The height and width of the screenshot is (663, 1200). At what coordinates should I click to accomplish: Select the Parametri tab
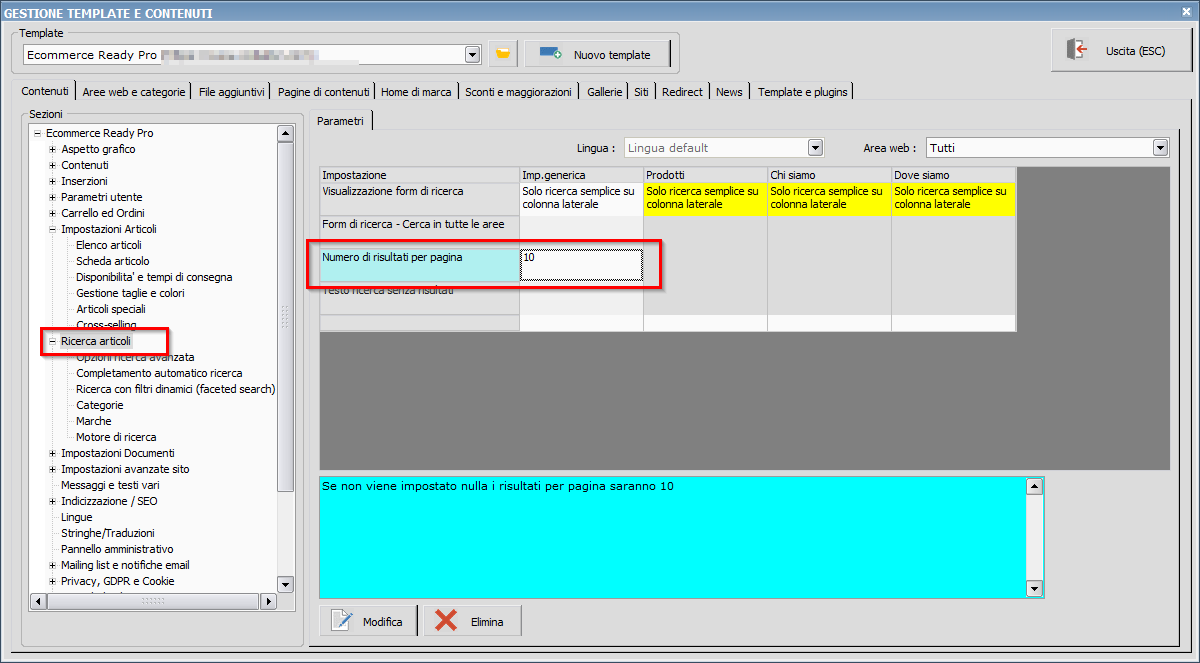pos(341,121)
